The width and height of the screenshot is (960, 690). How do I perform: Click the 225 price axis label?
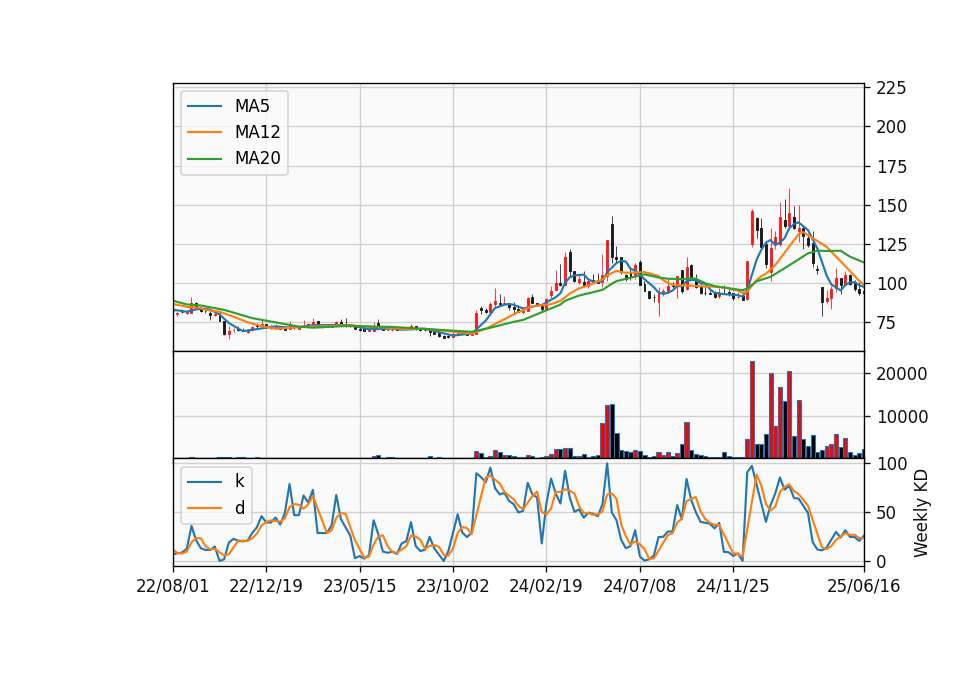891,88
